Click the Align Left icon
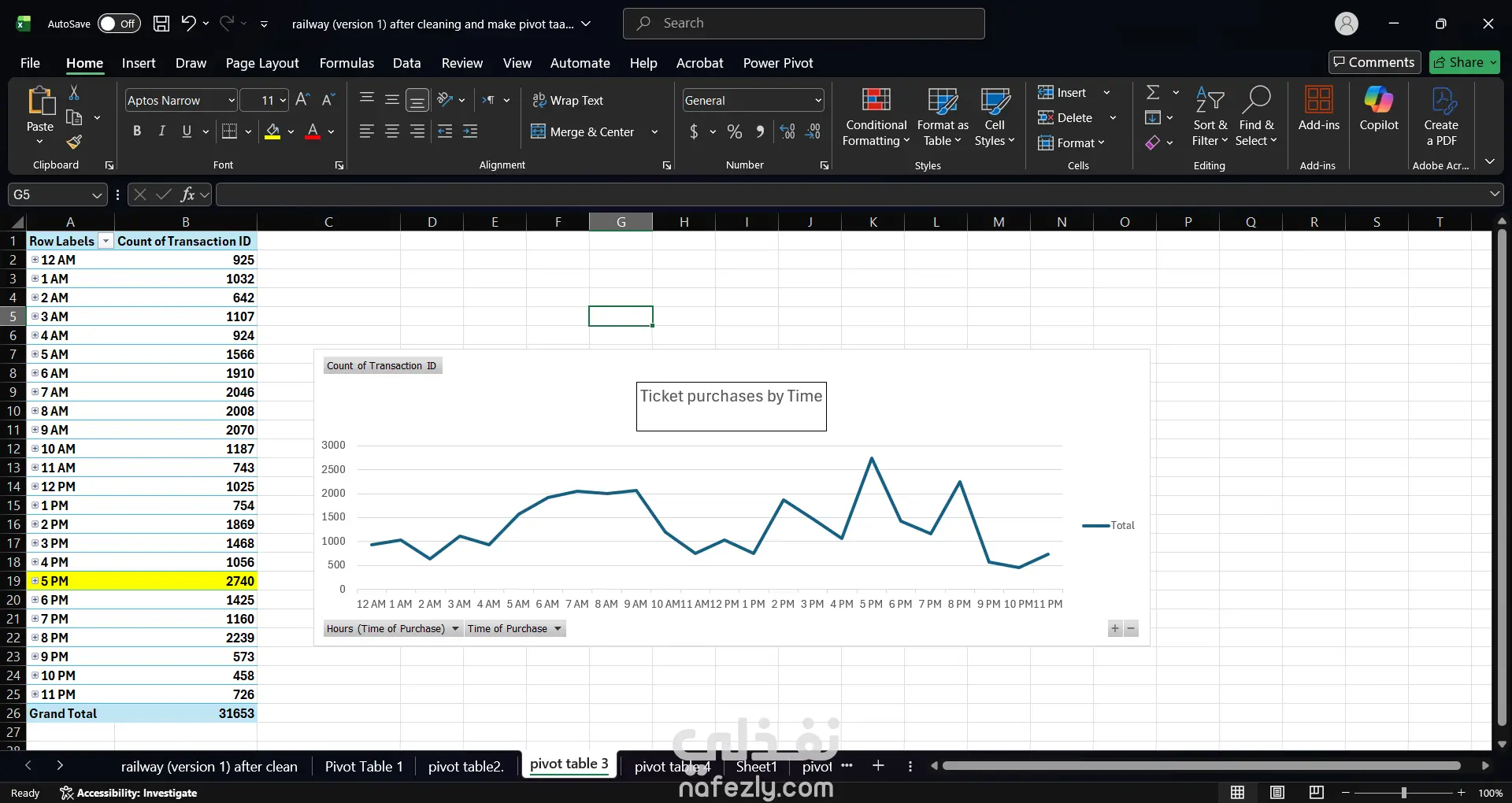 click(367, 131)
